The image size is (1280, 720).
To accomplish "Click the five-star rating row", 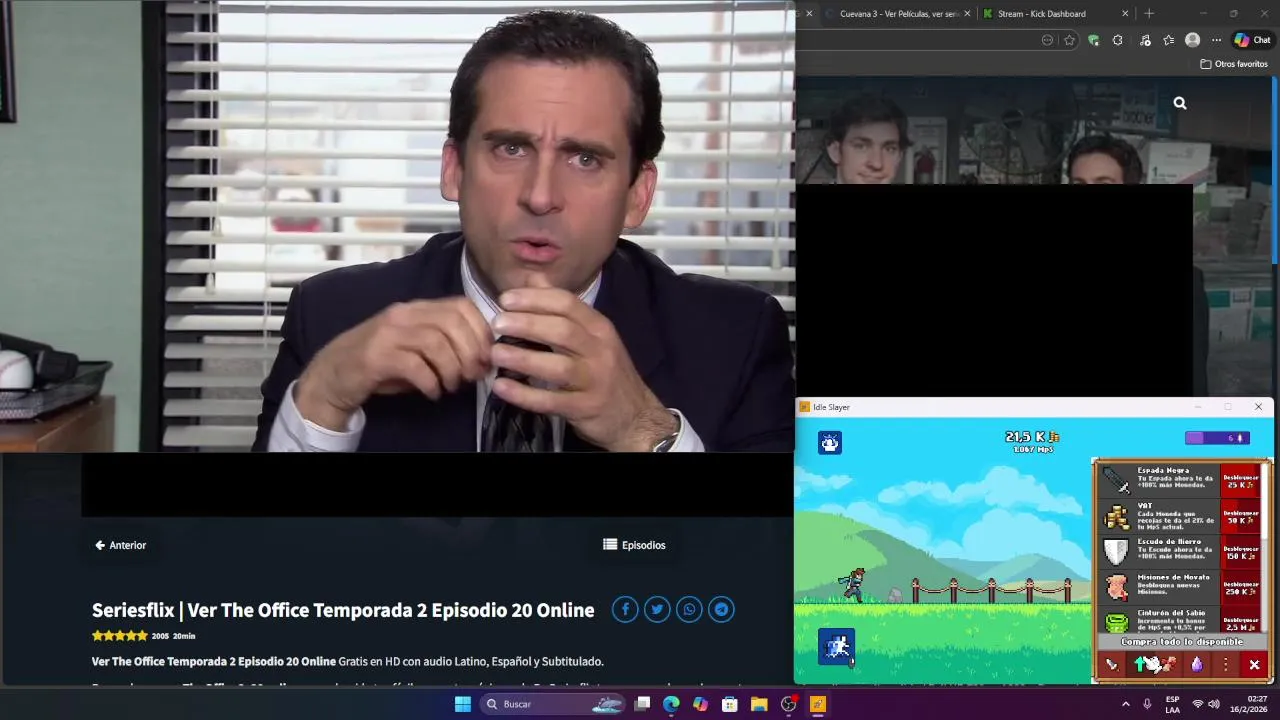I will pyautogui.click(x=119, y=635).
